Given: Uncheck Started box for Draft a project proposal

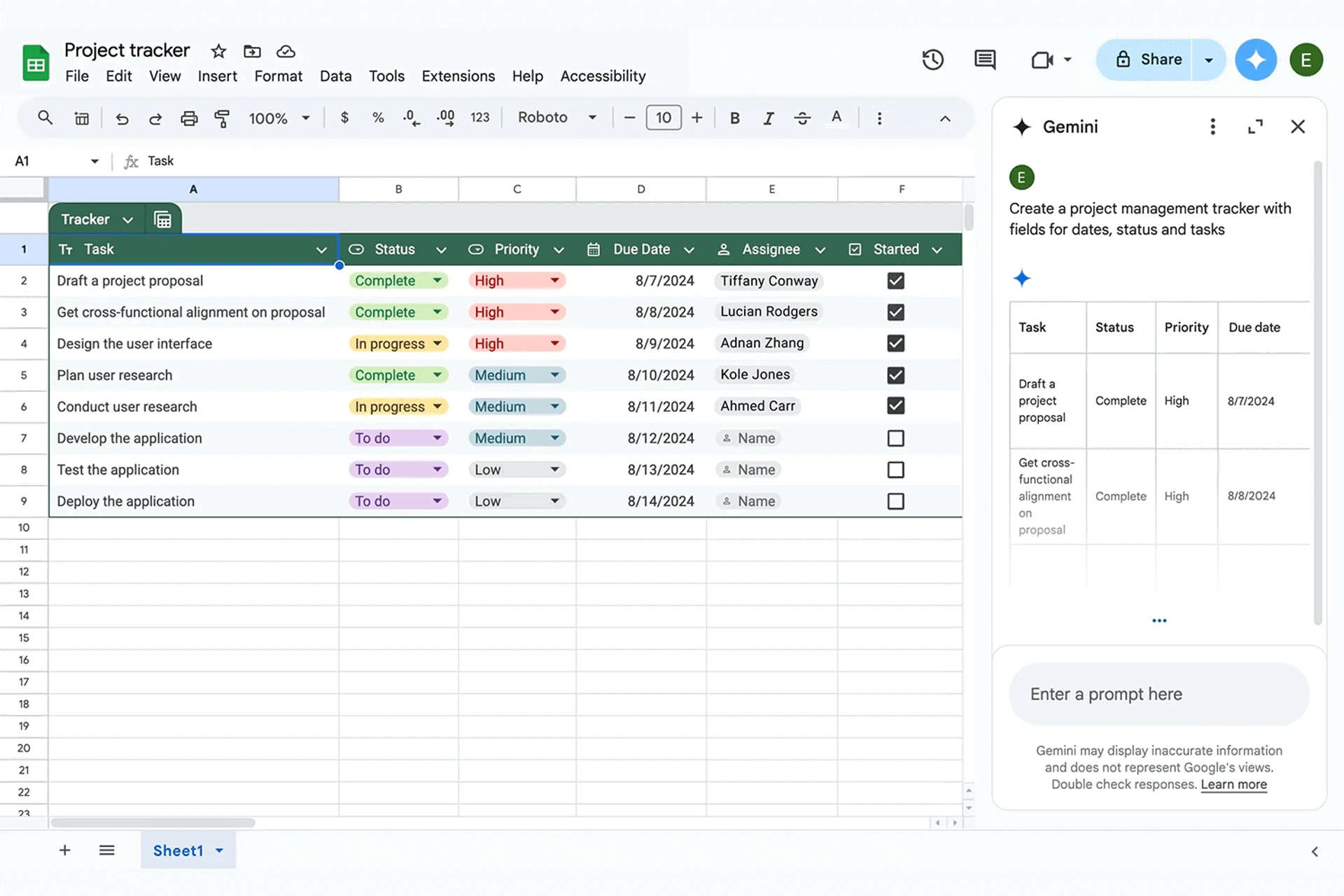Looking at the screenshot, I should coord(895,281).
